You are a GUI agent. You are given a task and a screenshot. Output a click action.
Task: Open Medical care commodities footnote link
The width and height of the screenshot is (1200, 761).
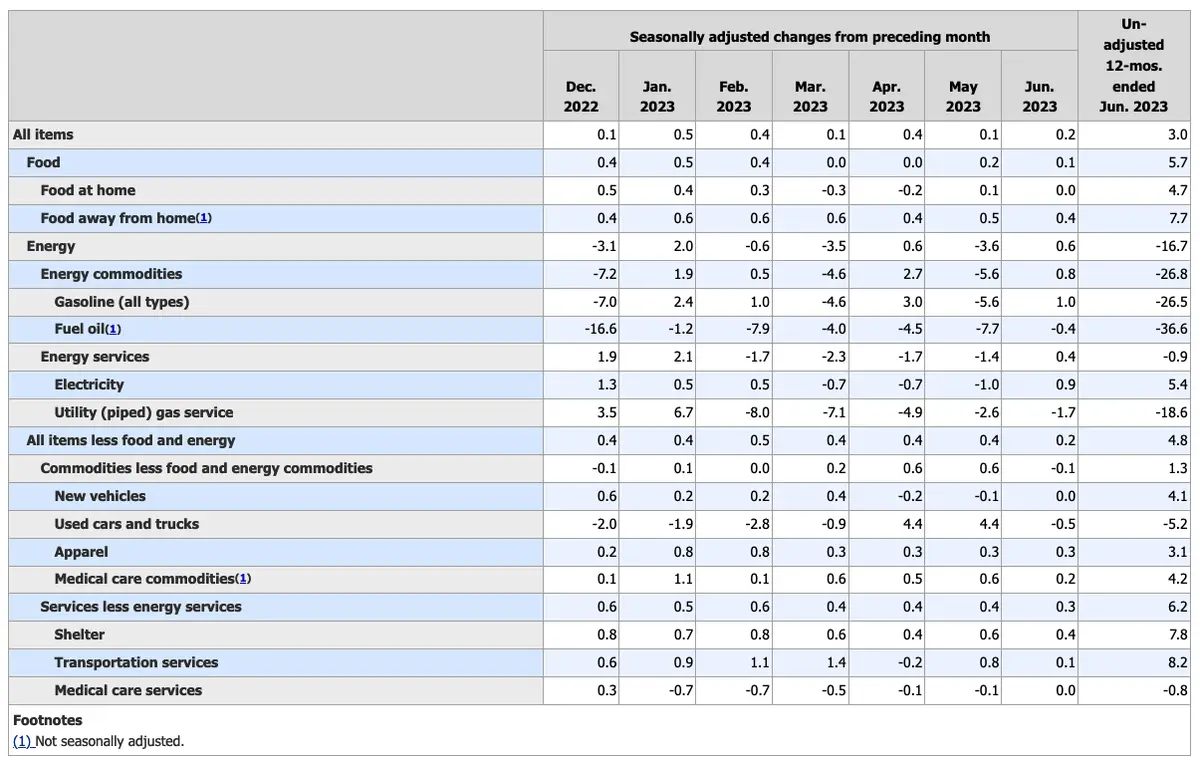[243, 578]
